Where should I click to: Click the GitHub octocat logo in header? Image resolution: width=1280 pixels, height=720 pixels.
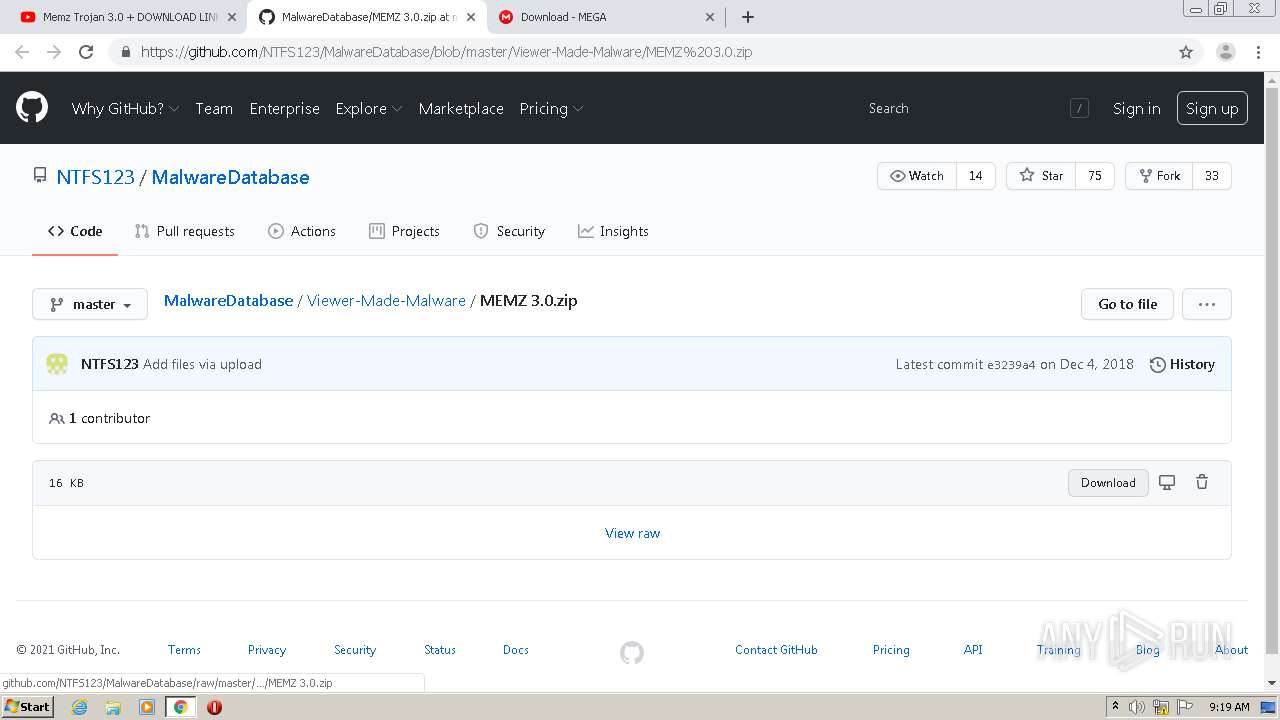pyautogui.click(x=32, y=108)
